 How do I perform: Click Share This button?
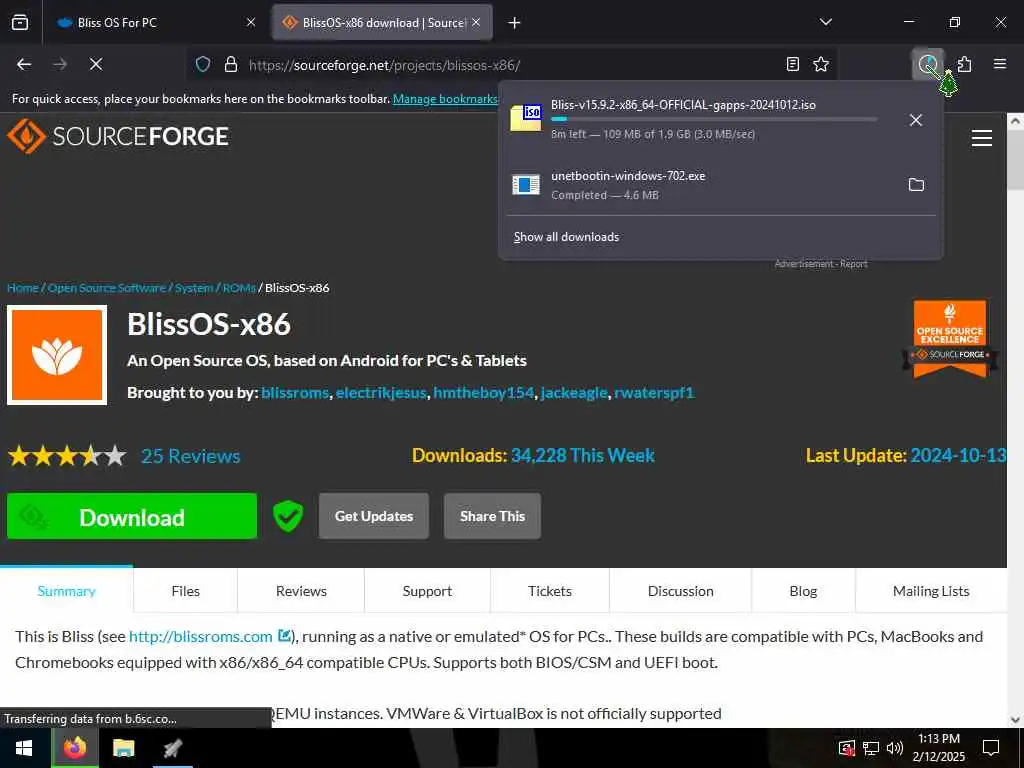pos(492,516)
